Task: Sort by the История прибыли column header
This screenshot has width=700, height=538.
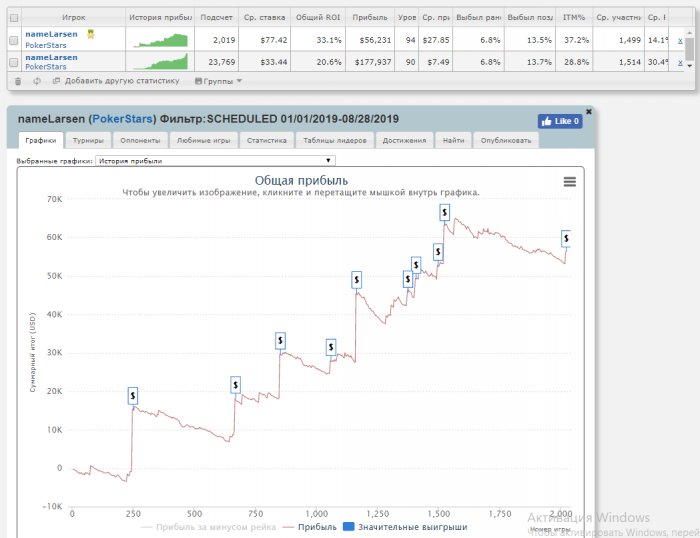Action: [x=160, y=17]
